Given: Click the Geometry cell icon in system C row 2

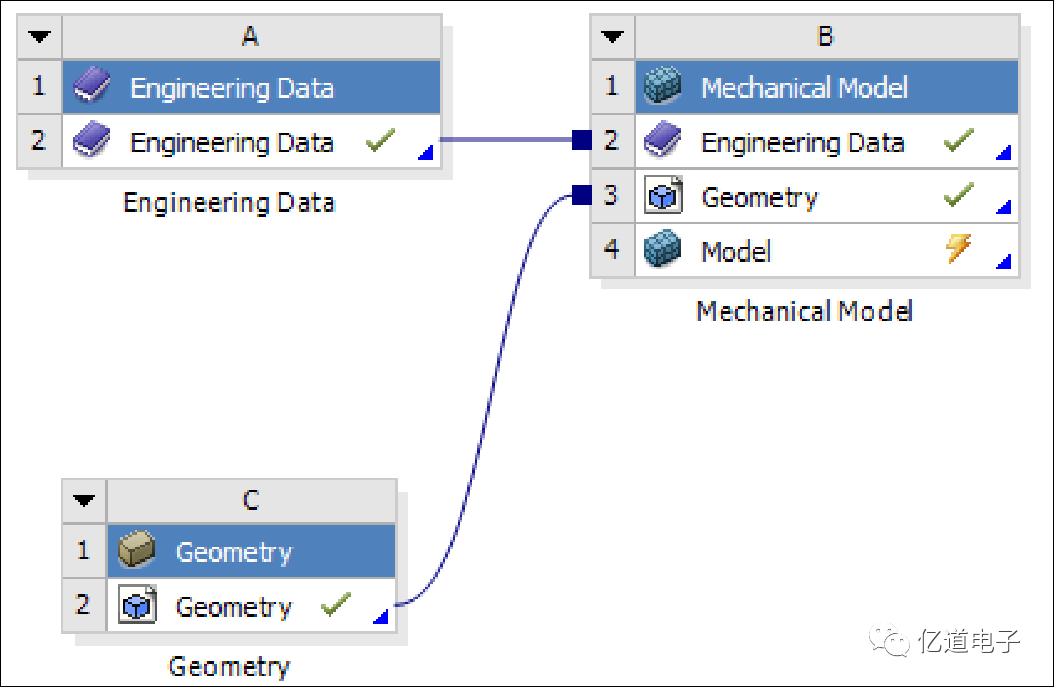Looking at the screenshot, I should coord(136,605).
